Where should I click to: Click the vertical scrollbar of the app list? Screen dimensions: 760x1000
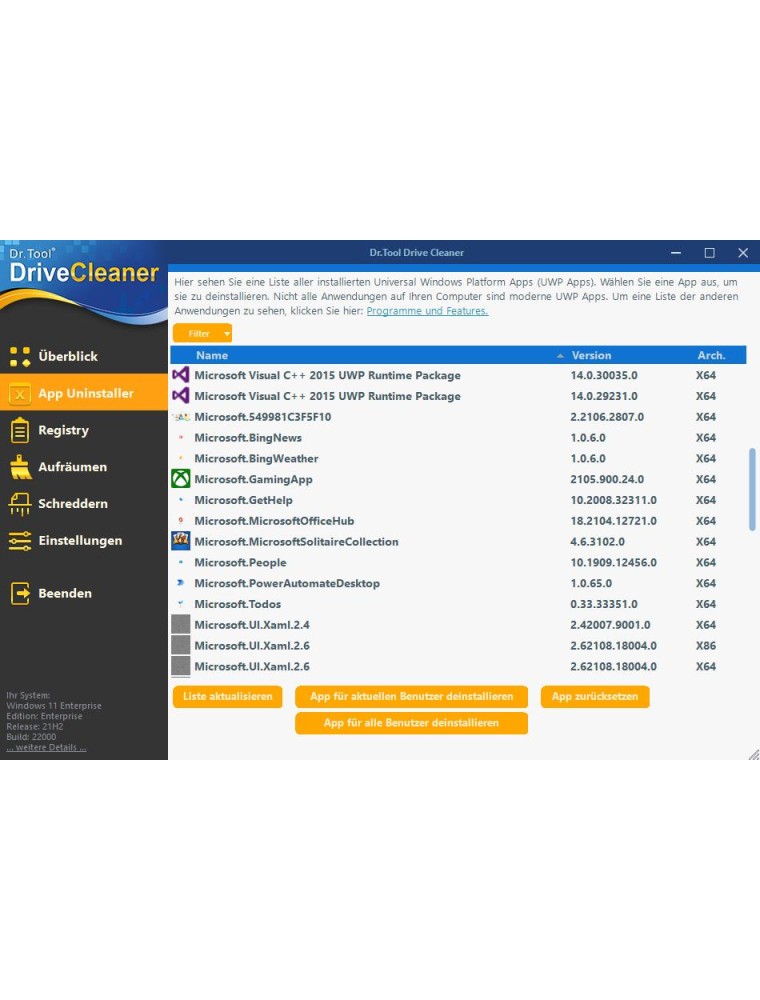pyautogui.click(x=752, y=489)
